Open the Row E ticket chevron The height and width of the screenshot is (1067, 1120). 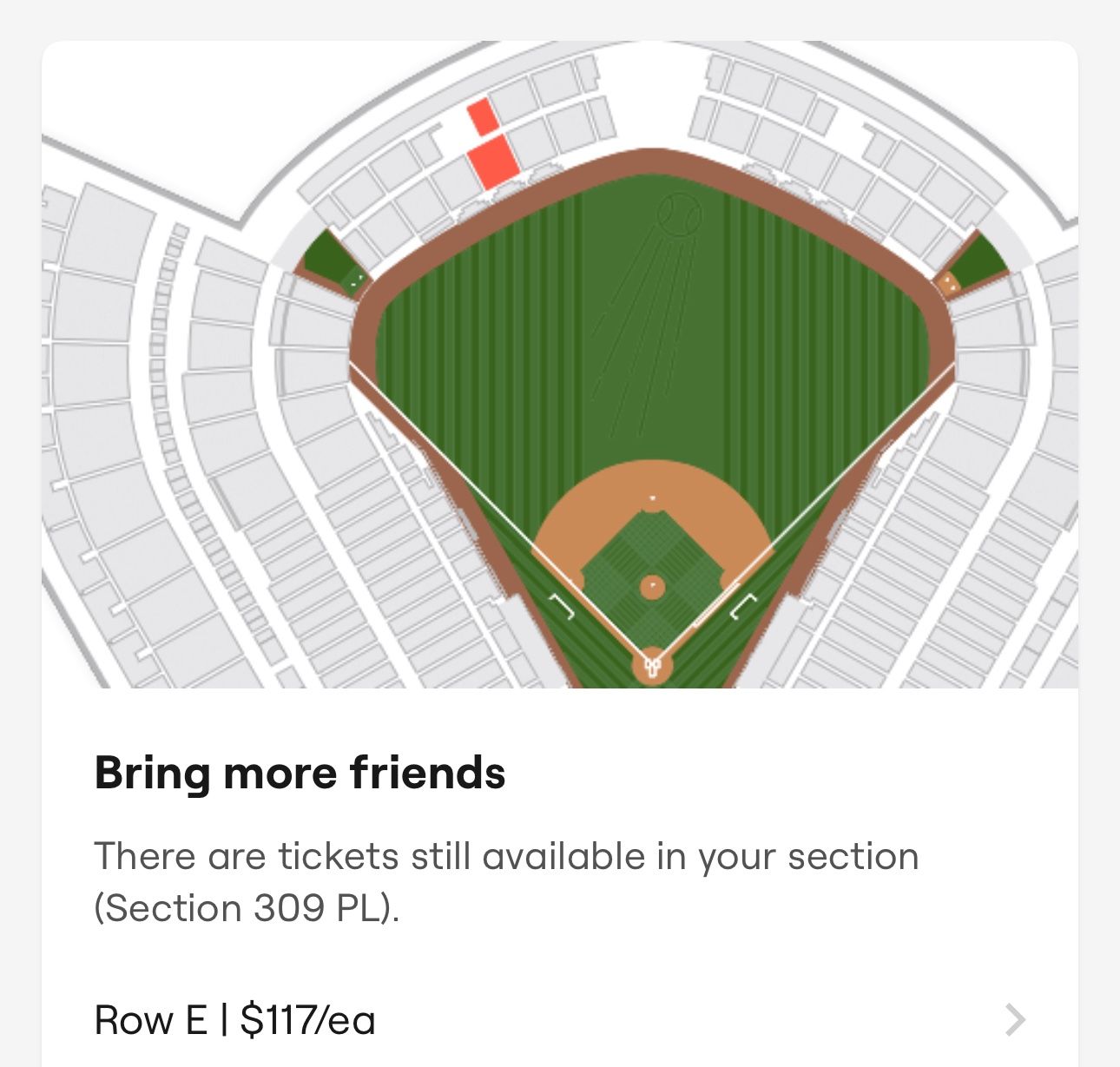[1015, 1020]
